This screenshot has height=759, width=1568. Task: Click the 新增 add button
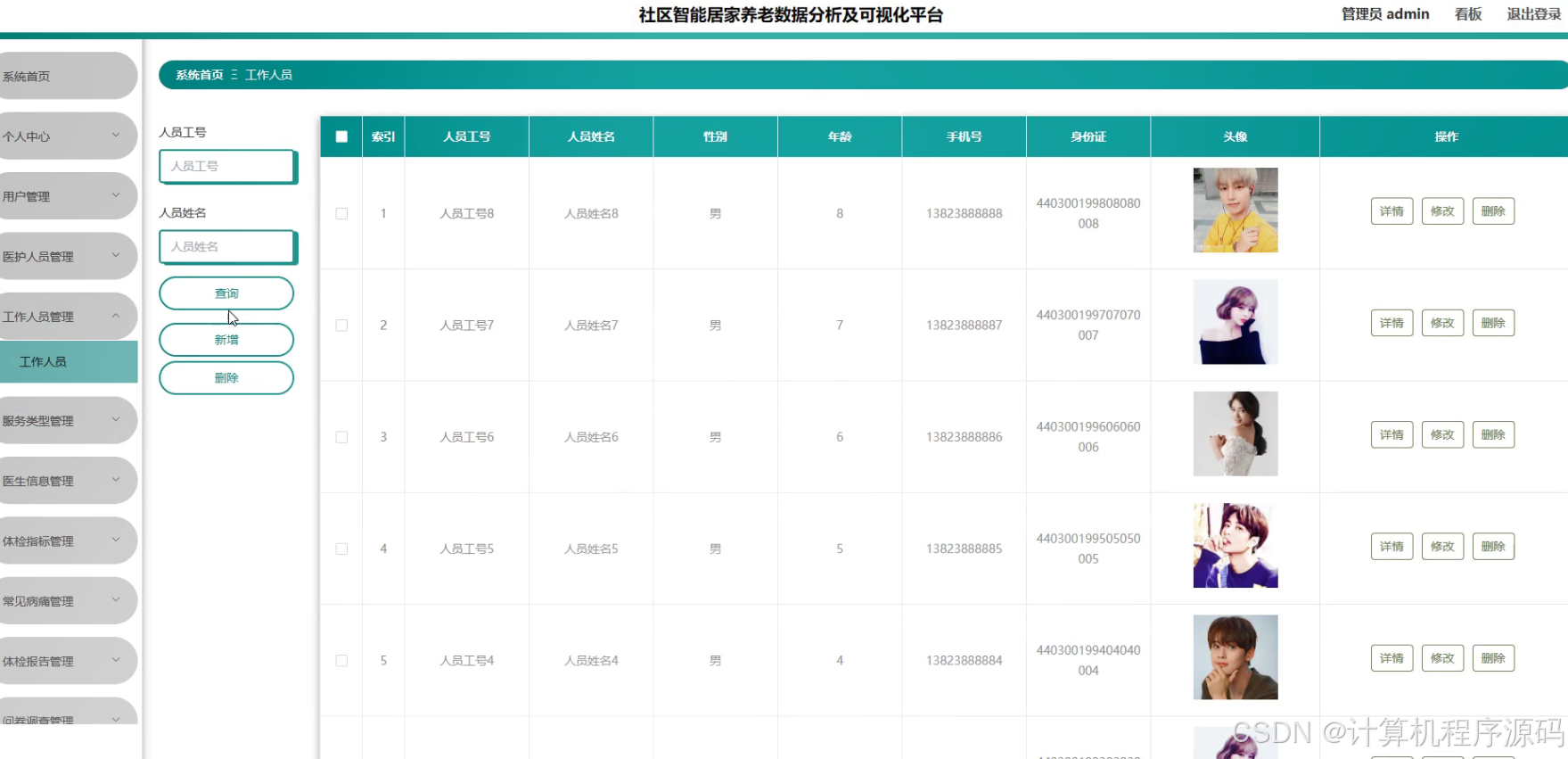(226, 340)
